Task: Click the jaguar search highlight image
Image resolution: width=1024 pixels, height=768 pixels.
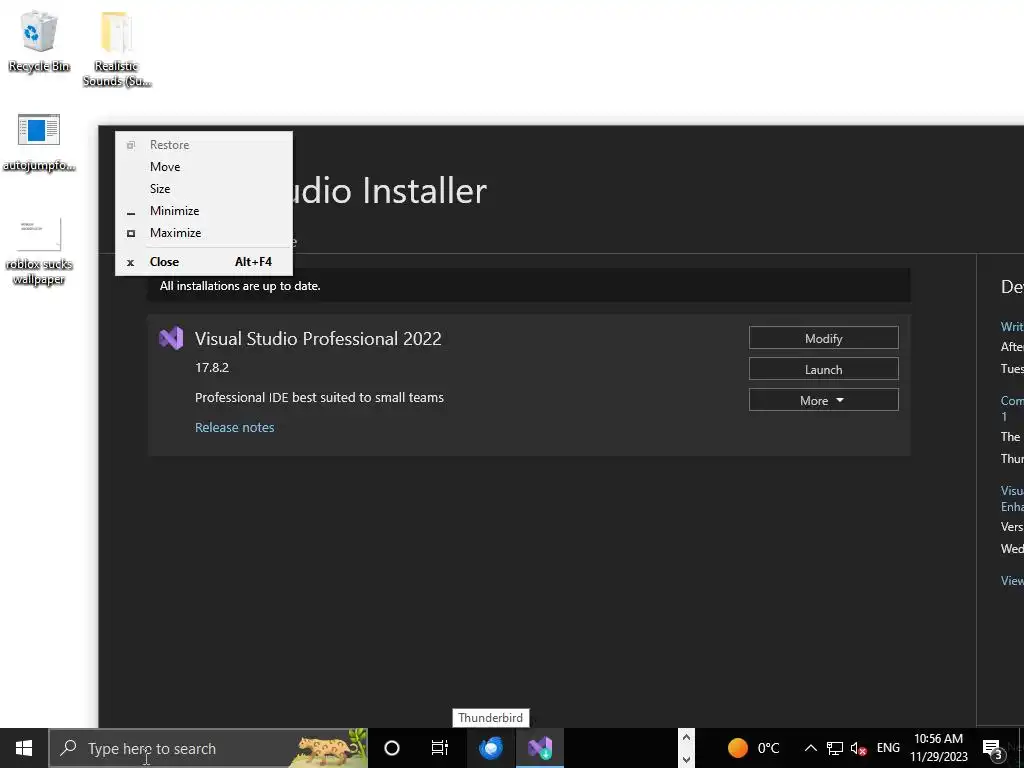Action: 330,748
